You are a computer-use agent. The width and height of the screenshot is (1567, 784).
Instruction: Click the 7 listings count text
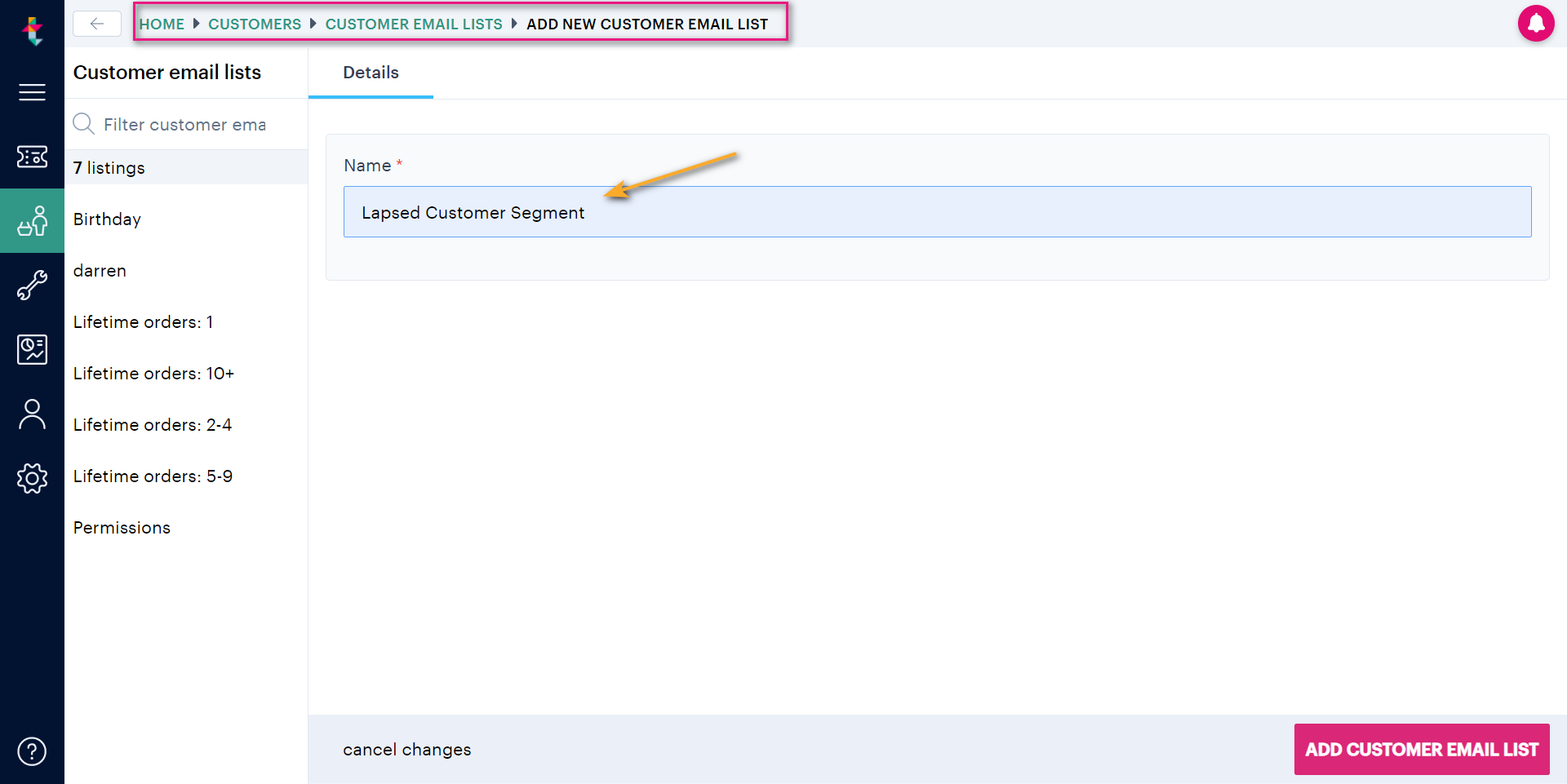109,167
